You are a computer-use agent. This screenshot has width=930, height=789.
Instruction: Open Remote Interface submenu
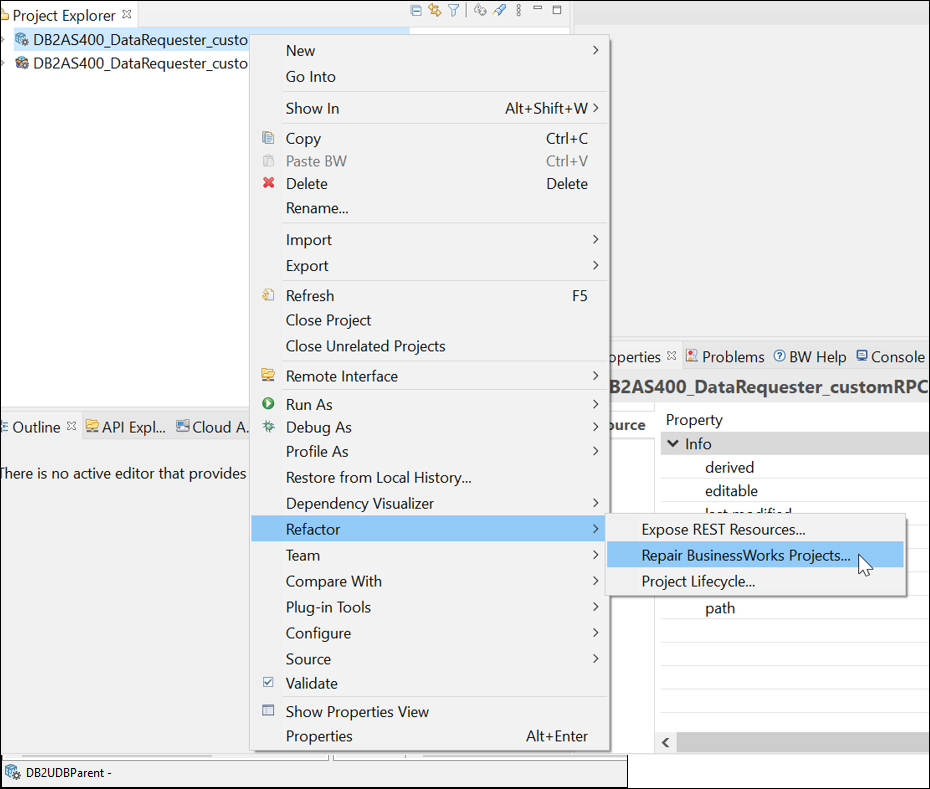(x=430, y=376)
